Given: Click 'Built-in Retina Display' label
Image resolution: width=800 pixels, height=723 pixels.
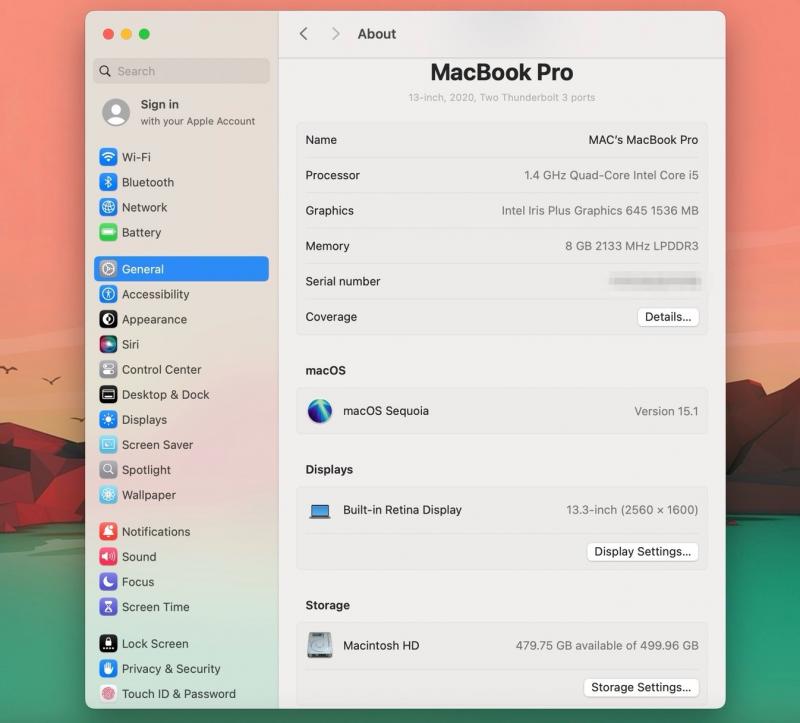Looking at the screenshot, I should (x=402, y=510).
